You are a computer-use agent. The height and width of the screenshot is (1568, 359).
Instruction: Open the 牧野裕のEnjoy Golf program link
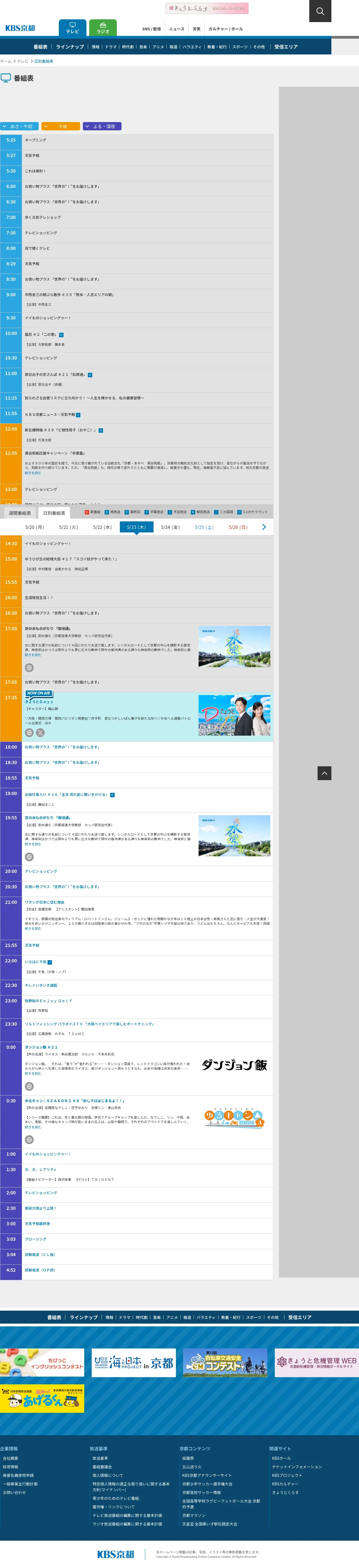tap(48, 1001)
